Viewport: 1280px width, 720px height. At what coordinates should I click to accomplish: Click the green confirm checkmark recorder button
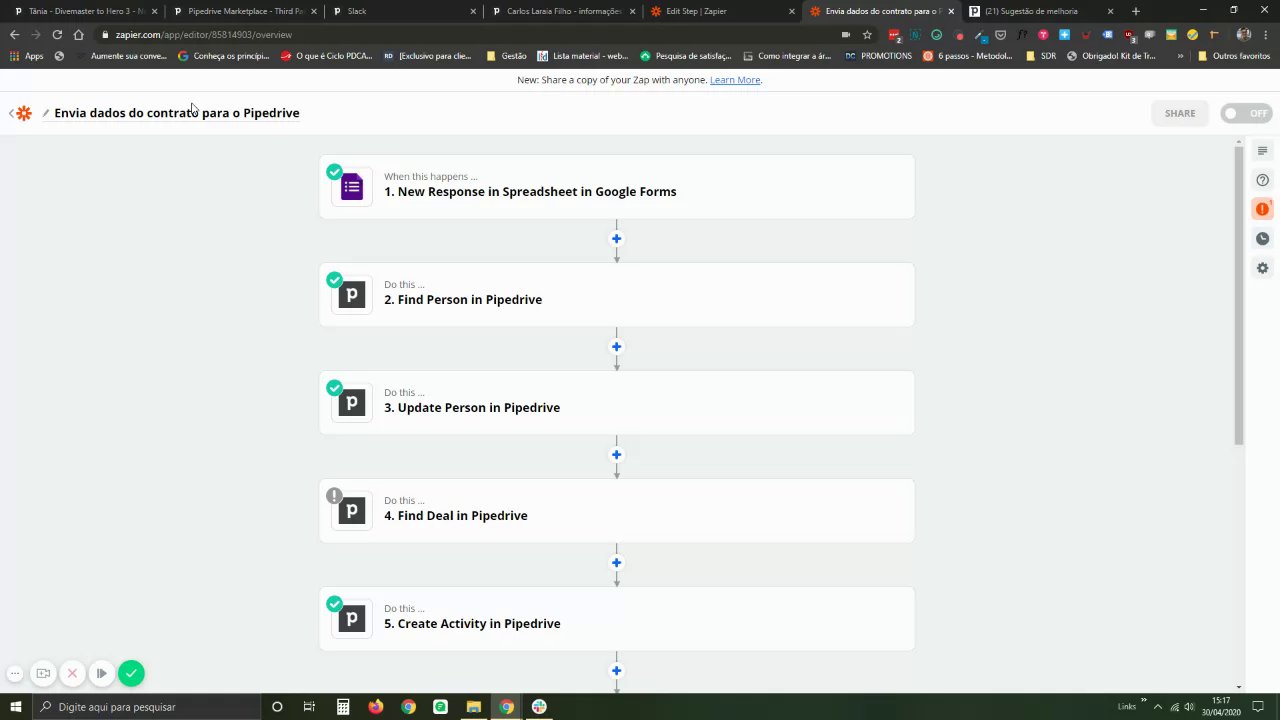coord(131,673)
